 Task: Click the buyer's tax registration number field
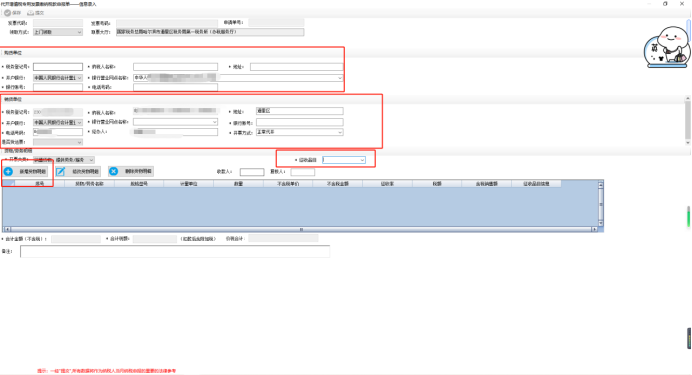click(58, 67)
